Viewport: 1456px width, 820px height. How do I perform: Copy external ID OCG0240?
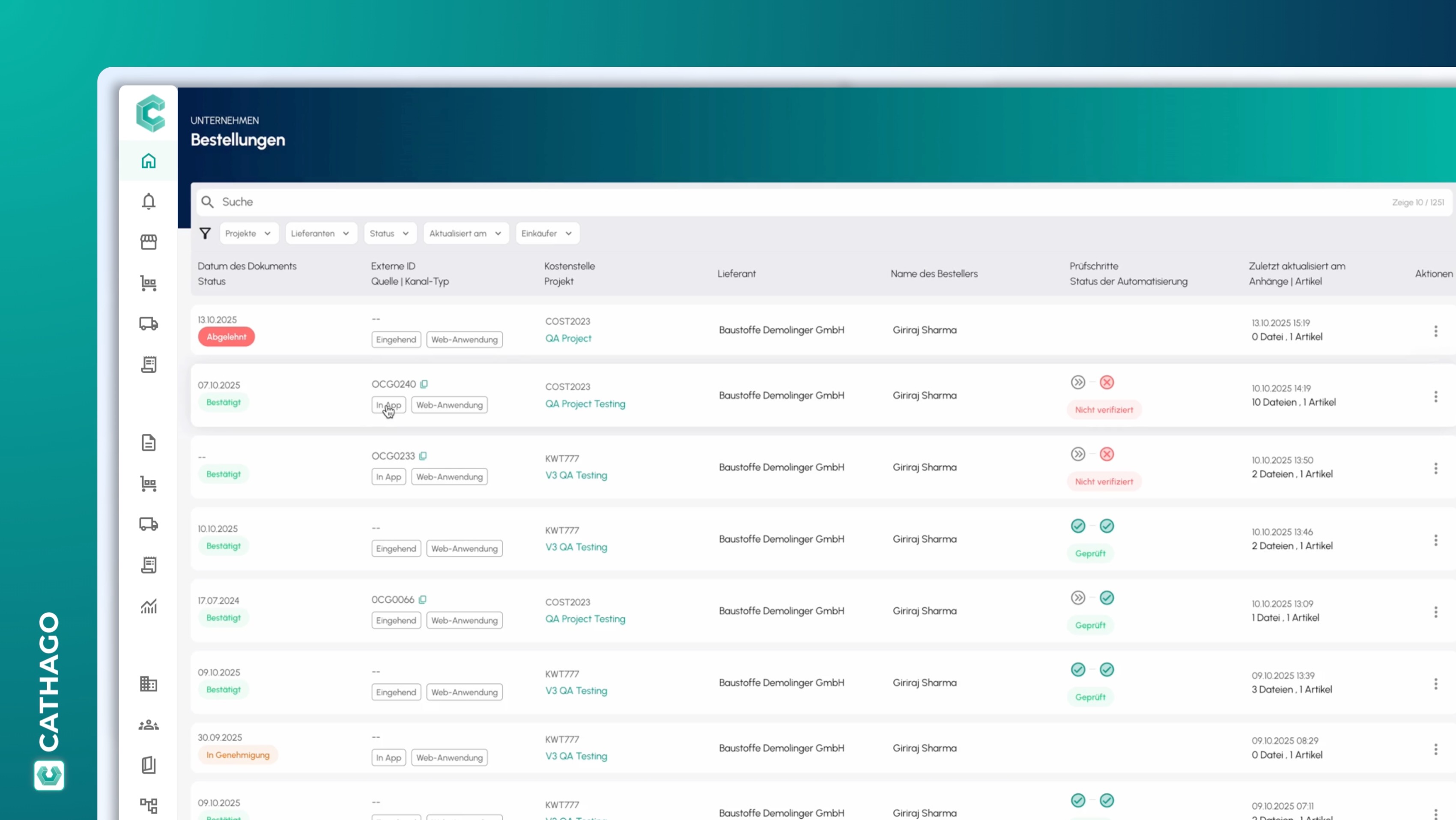(424, 384)
